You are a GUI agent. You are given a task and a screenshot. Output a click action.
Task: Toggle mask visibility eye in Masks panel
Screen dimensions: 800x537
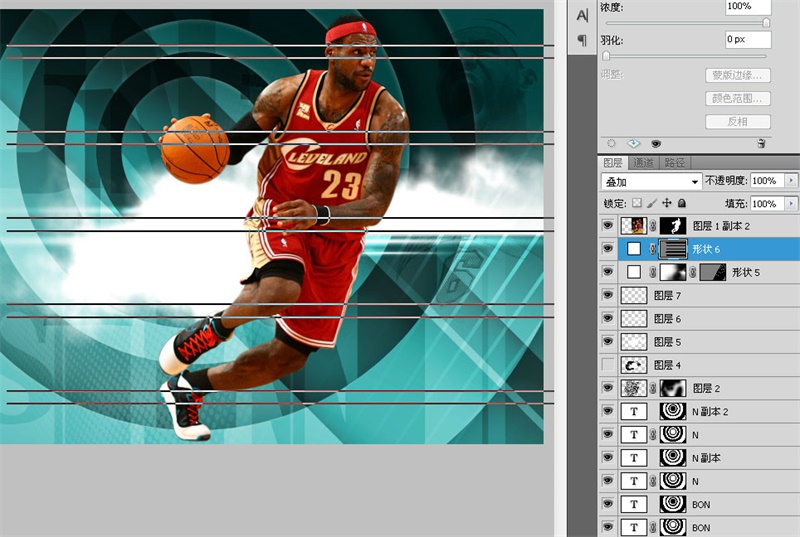pos(655,144)
